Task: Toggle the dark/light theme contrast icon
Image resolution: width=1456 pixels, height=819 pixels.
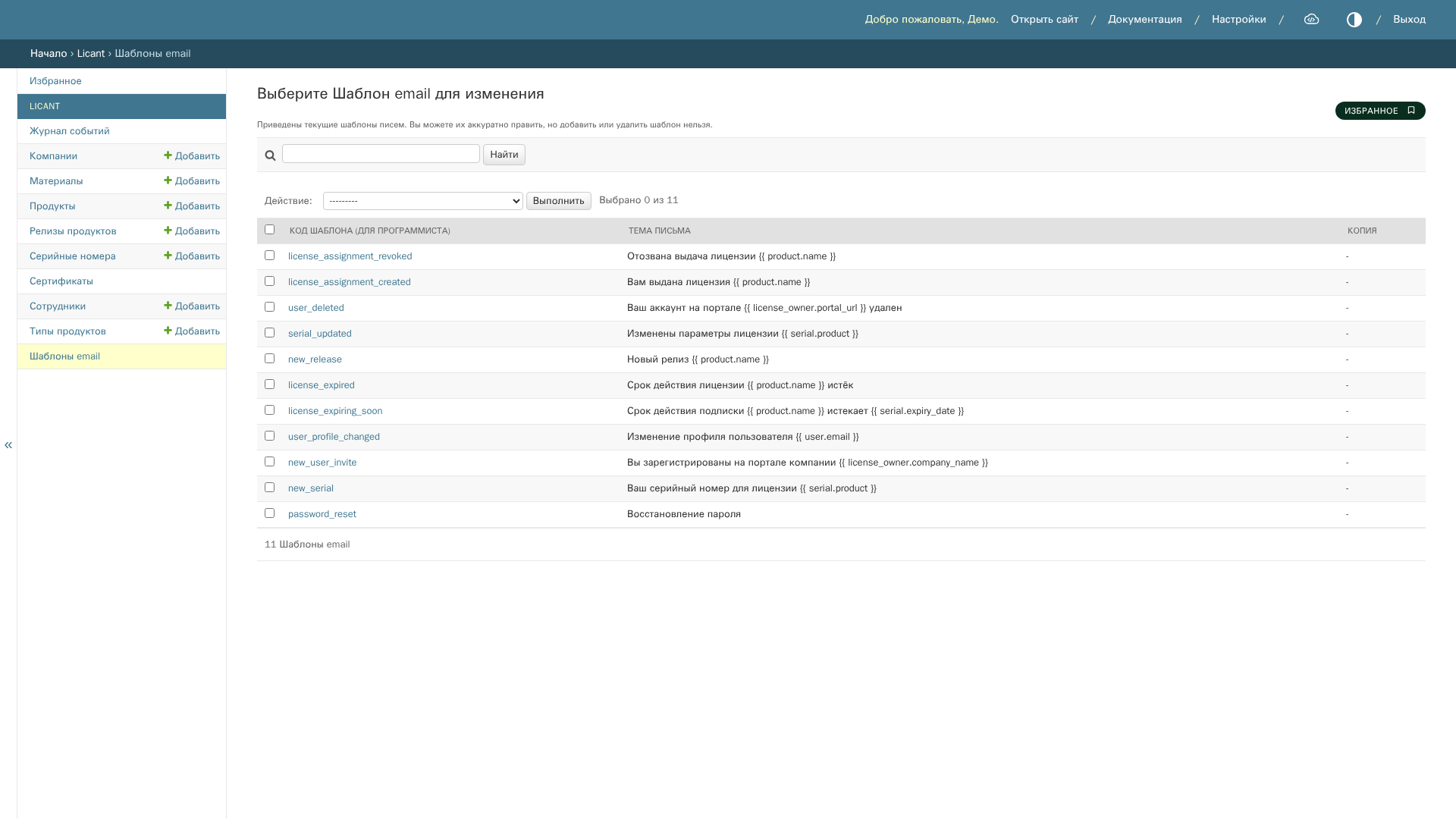Action: pos(1354,20)
